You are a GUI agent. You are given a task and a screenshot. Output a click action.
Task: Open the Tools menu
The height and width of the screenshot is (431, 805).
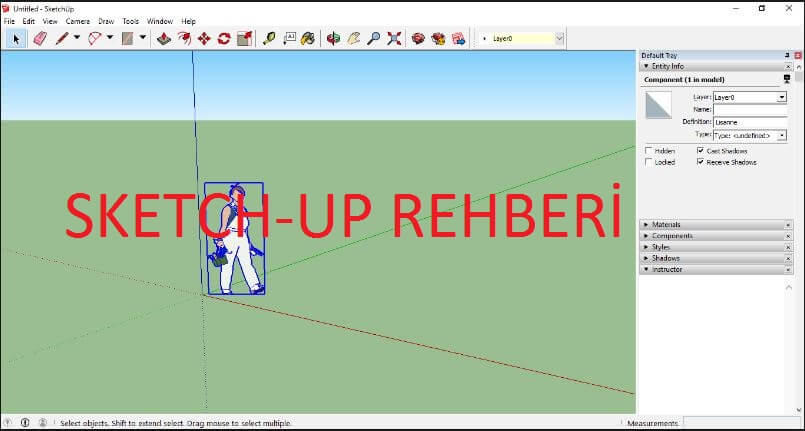(130, 22)
